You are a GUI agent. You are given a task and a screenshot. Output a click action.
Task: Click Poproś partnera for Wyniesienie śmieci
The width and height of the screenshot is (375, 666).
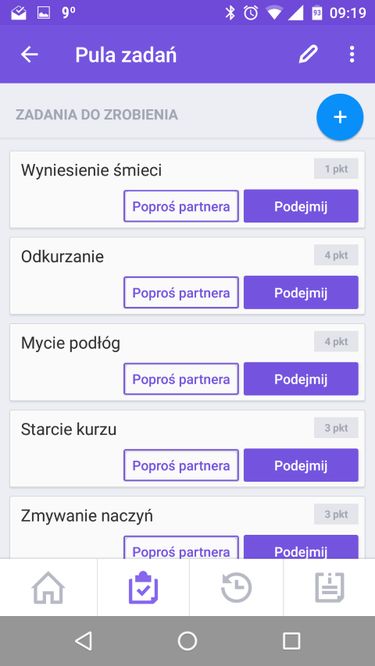pos(181,206)
